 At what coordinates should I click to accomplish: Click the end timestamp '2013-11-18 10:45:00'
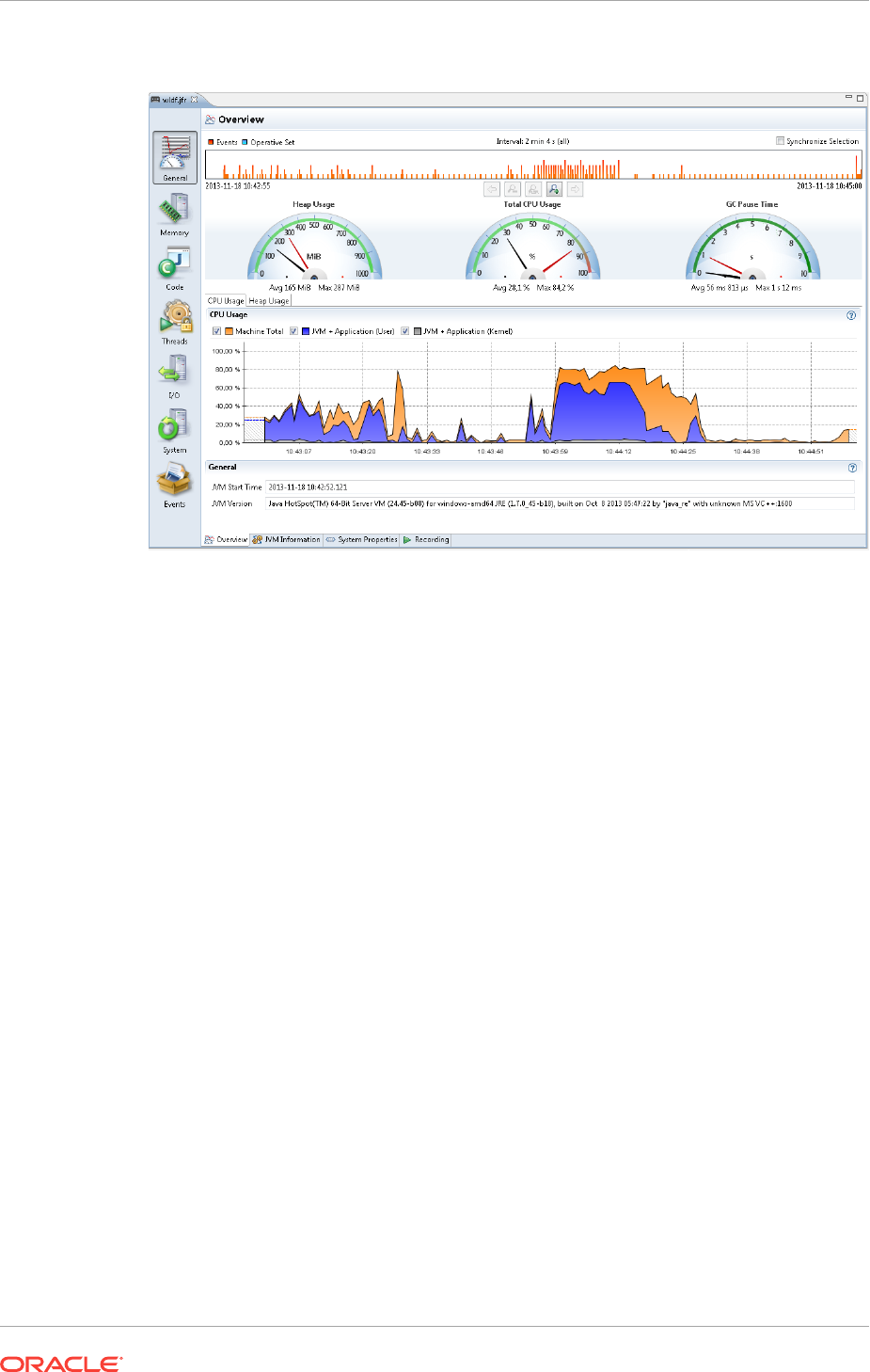pos(830,186)
